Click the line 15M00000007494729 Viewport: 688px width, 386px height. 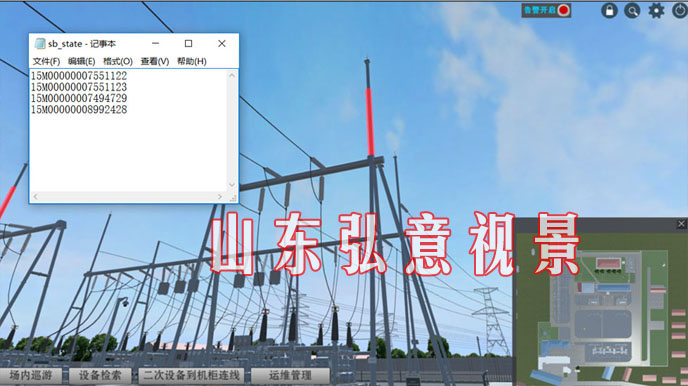[x=79, y=98]
